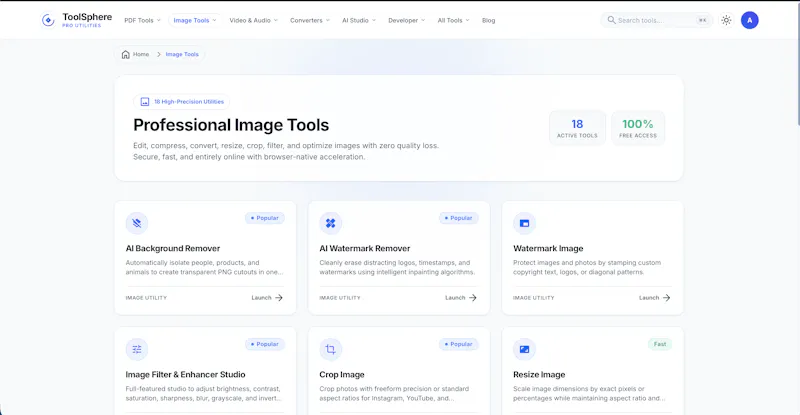Image resolution: width=800 pixels, height=415 pixels.
Task: Open the Resize Image title
Action: point(539,375)
